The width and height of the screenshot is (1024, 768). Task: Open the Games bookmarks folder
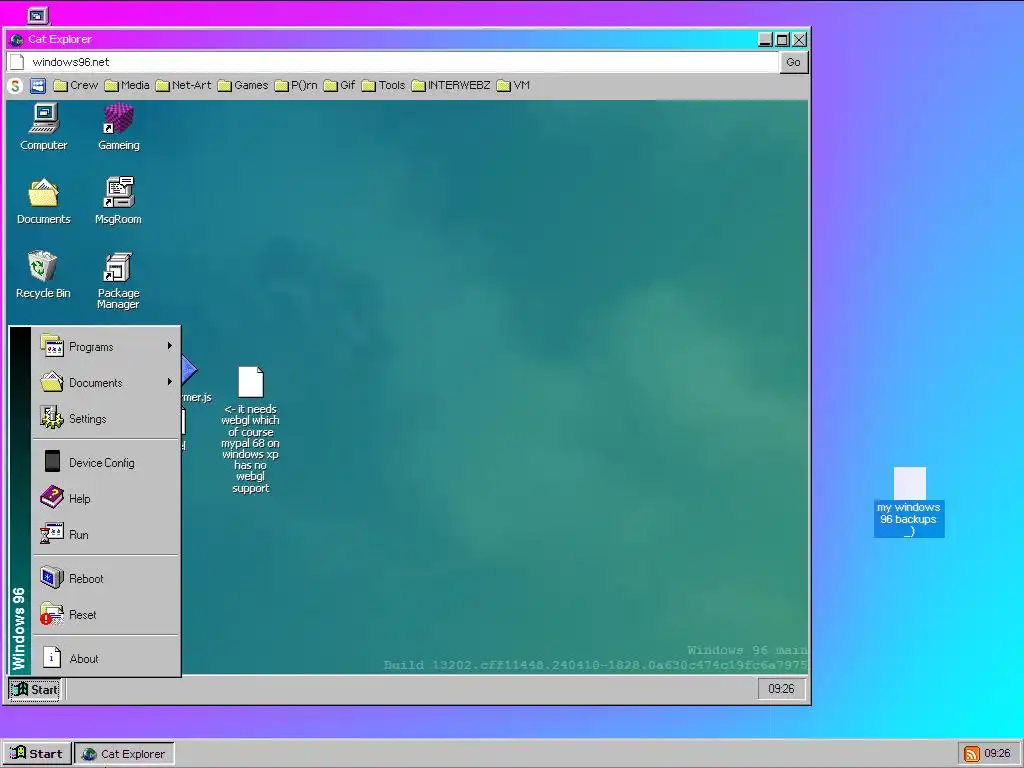point(243,86)
